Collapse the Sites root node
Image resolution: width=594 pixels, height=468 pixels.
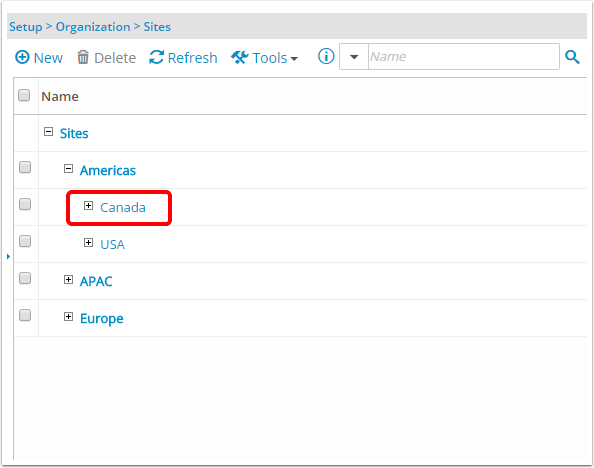tap(48, 132)
